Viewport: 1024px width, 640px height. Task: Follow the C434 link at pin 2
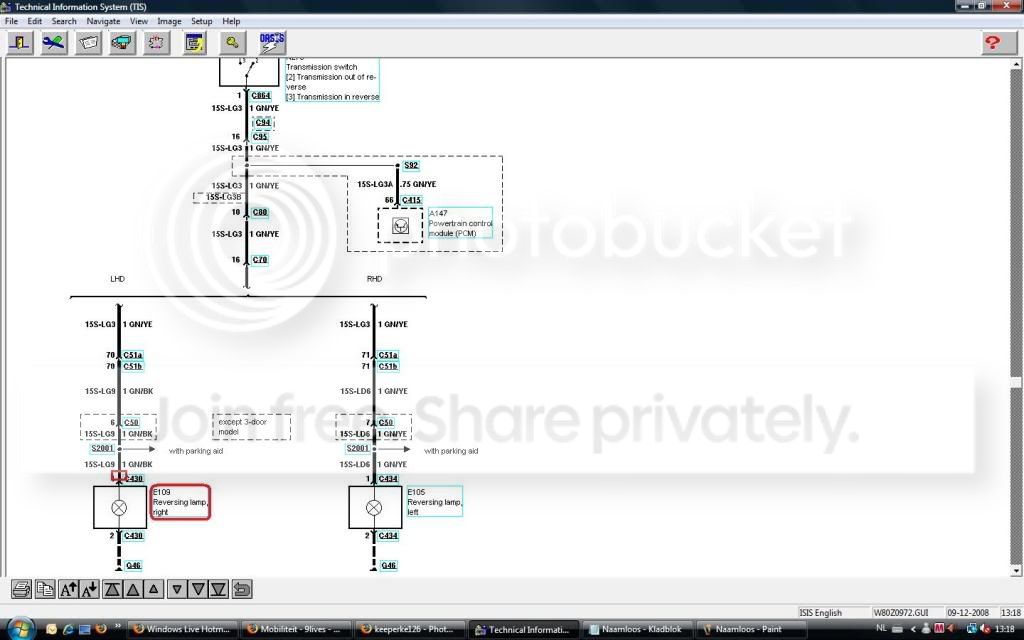click(x=388, y=536)
